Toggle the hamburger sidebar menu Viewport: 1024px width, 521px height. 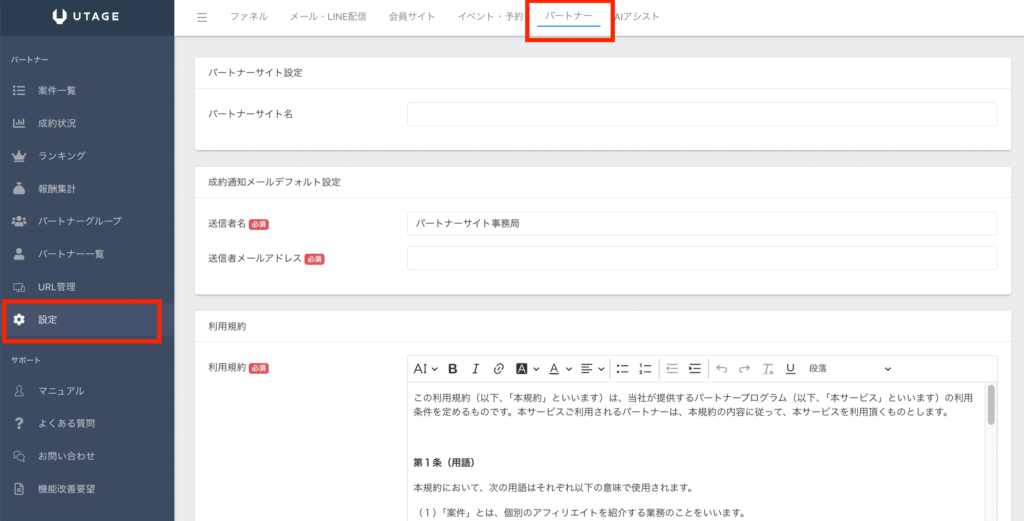(x=202, y=18)
